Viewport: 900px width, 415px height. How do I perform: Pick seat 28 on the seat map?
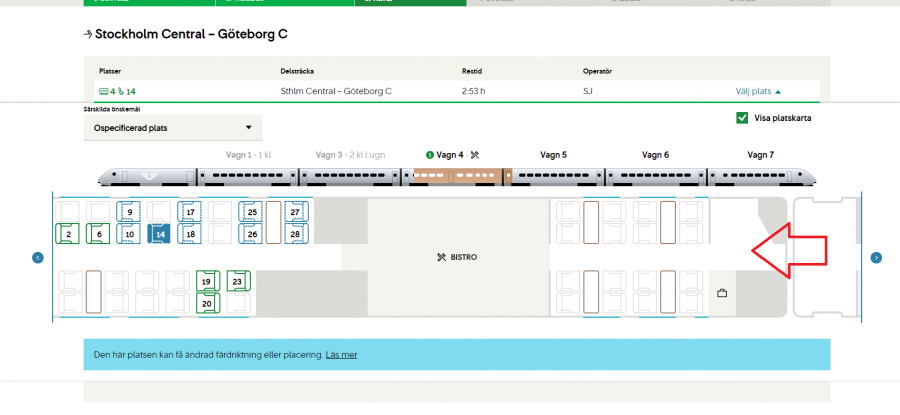[x=295, y=234]
